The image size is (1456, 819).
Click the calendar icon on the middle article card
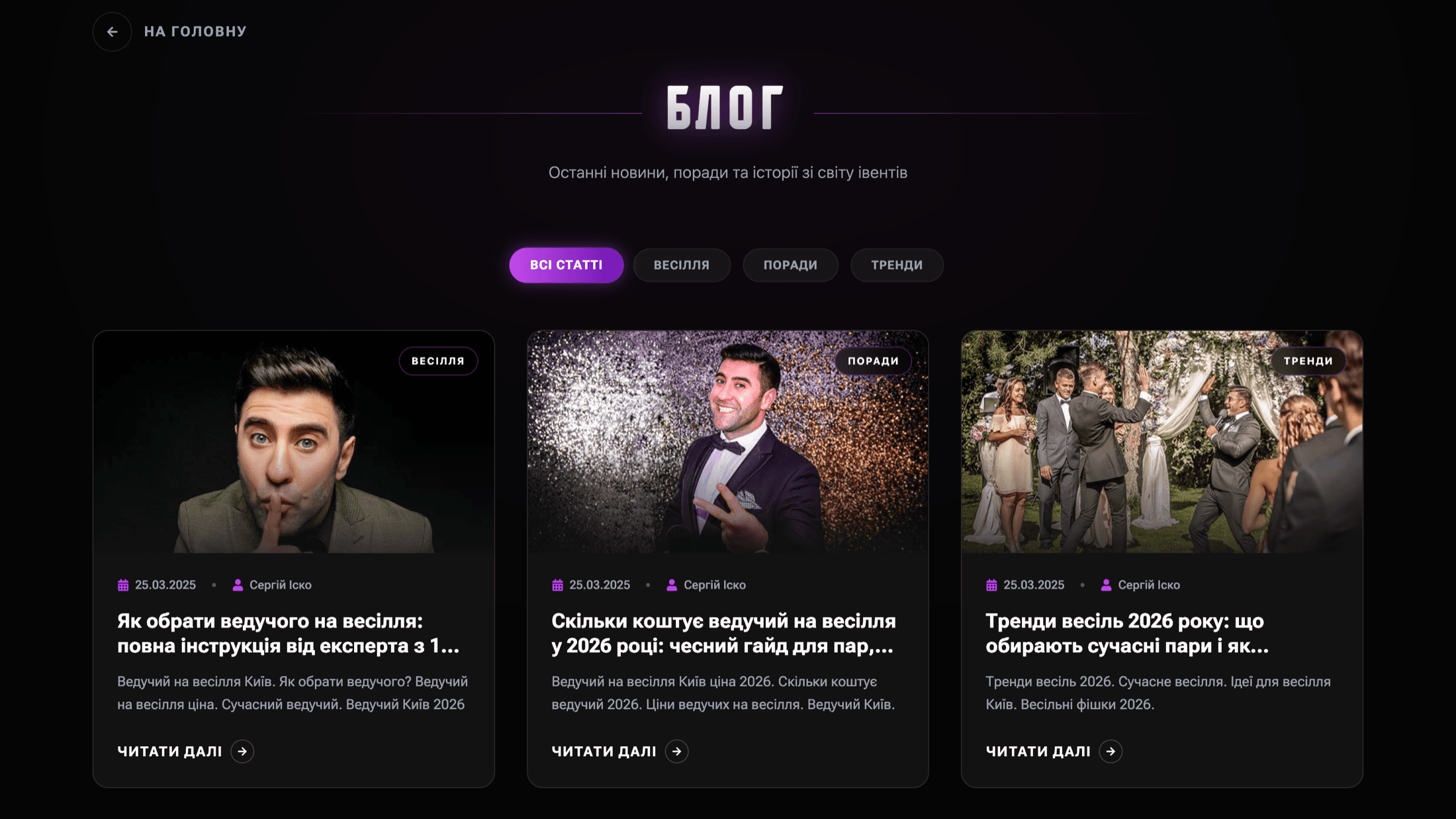click(x=557, y=585)
